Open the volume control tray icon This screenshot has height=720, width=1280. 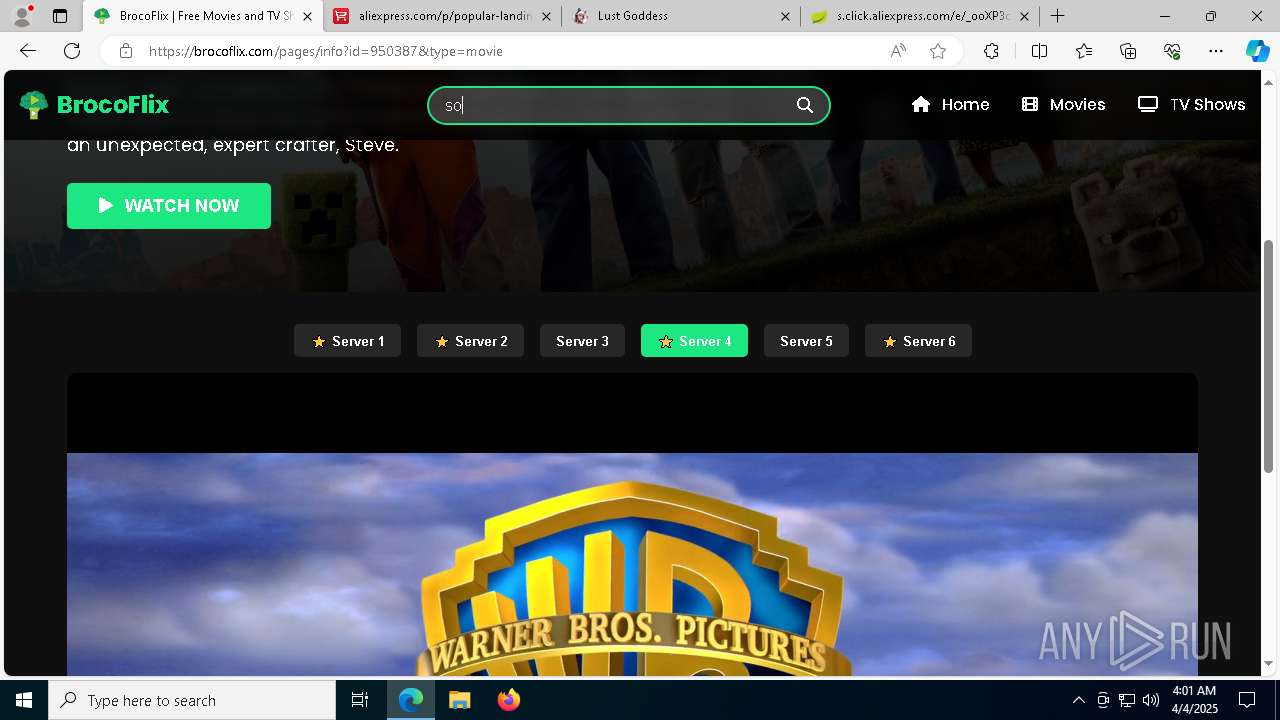coord(1151,700)
